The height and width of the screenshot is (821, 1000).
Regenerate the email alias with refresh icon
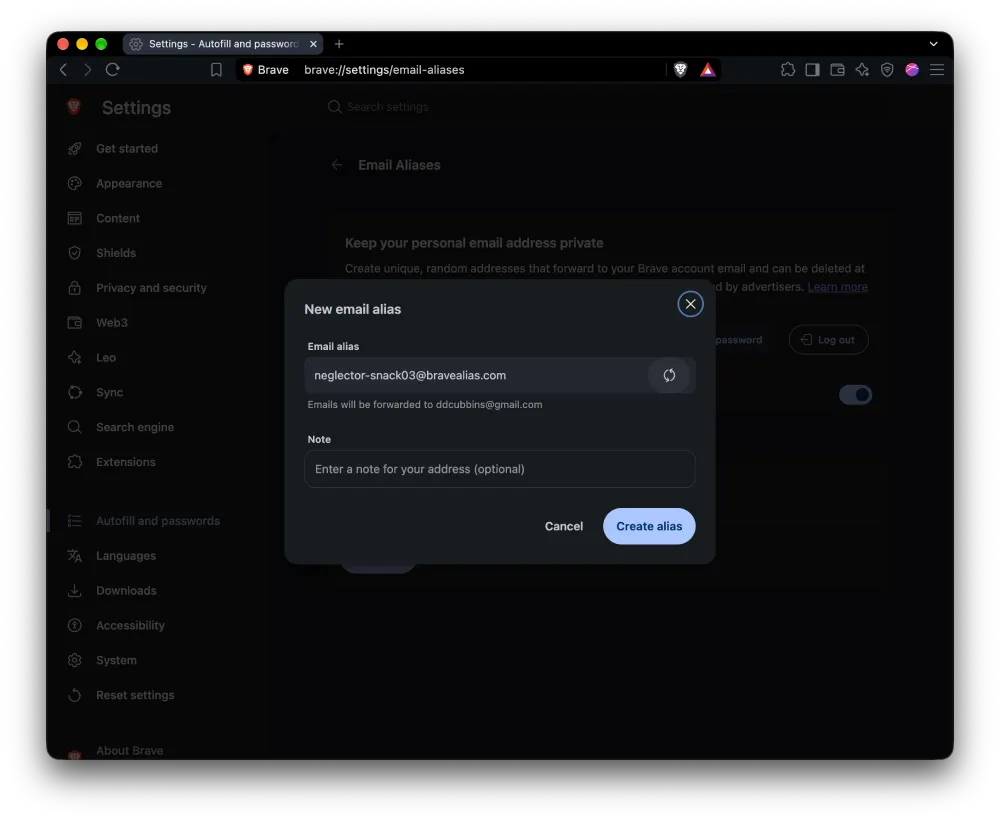[668, 375]
